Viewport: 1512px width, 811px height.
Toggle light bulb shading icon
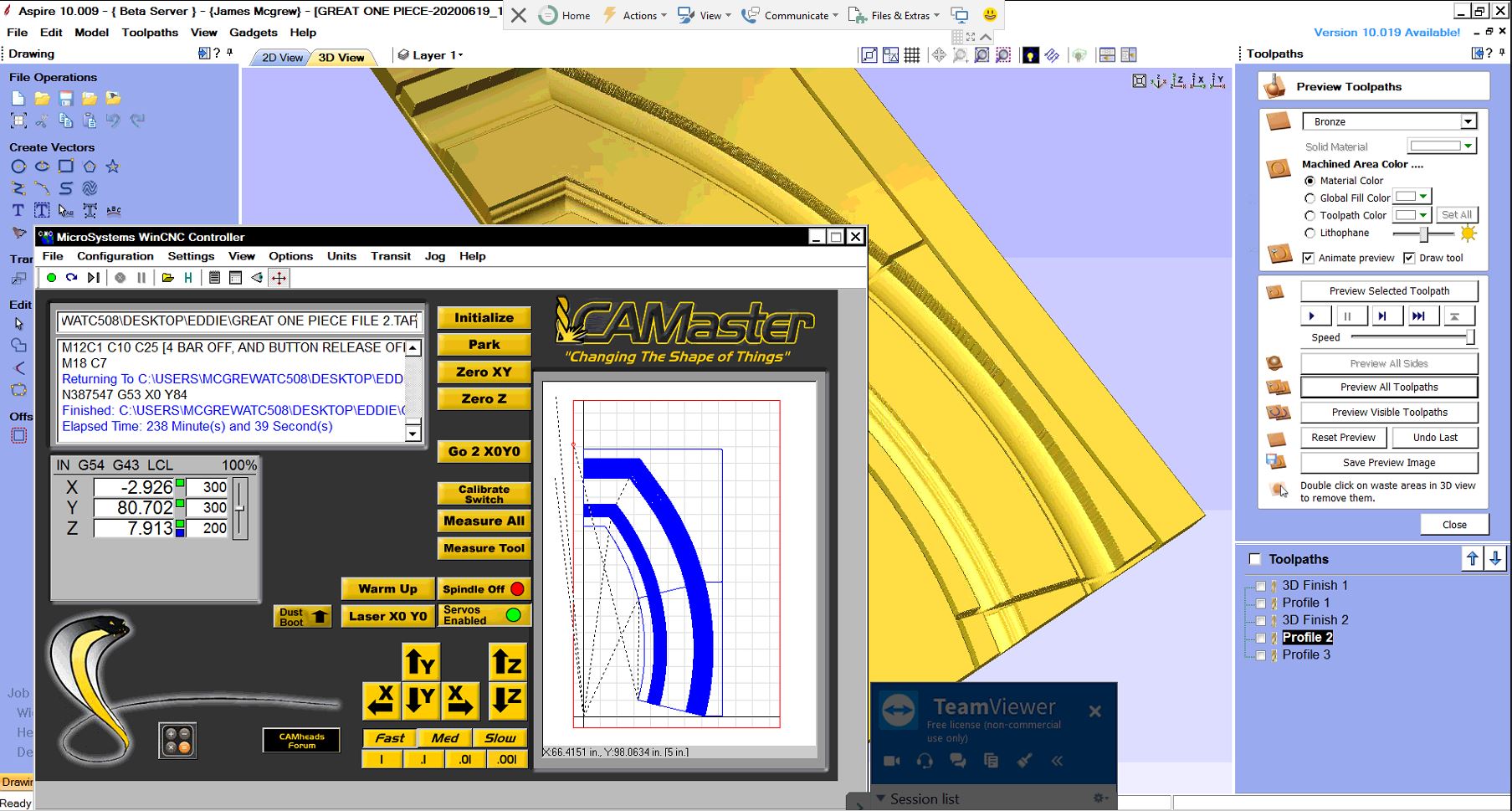1031,55
